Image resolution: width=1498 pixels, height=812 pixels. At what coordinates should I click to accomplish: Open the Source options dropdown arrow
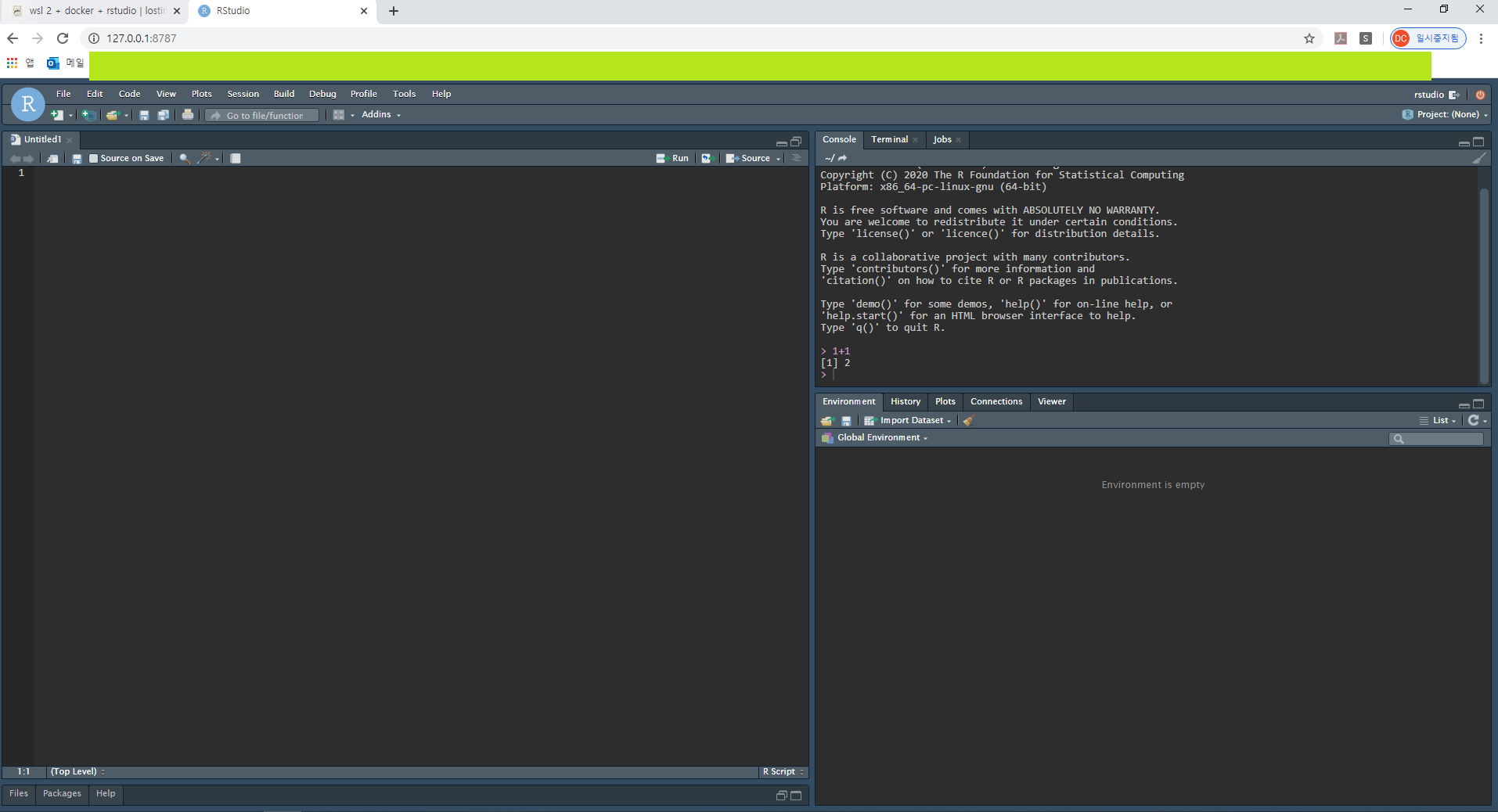pos(779,159)
